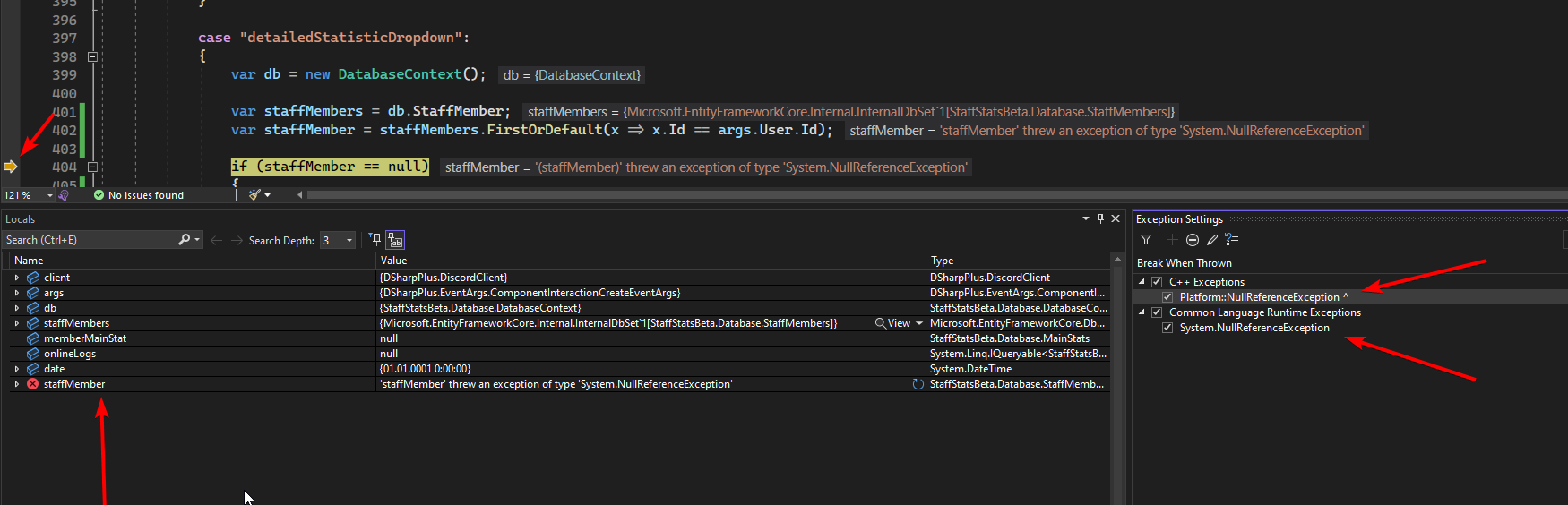
Task: Click the blue cube icon beside args
Action: coord(33,293)
